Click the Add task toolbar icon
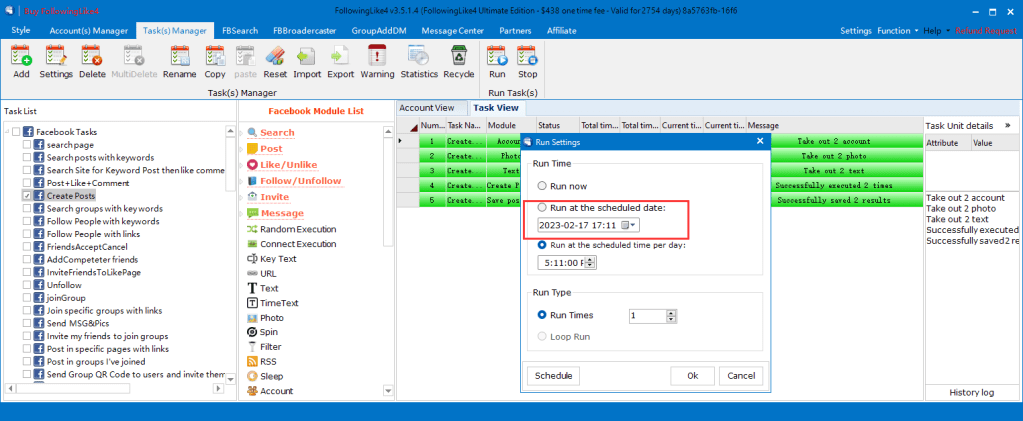Screen dimensions: 1023x421 pos(21,62)
